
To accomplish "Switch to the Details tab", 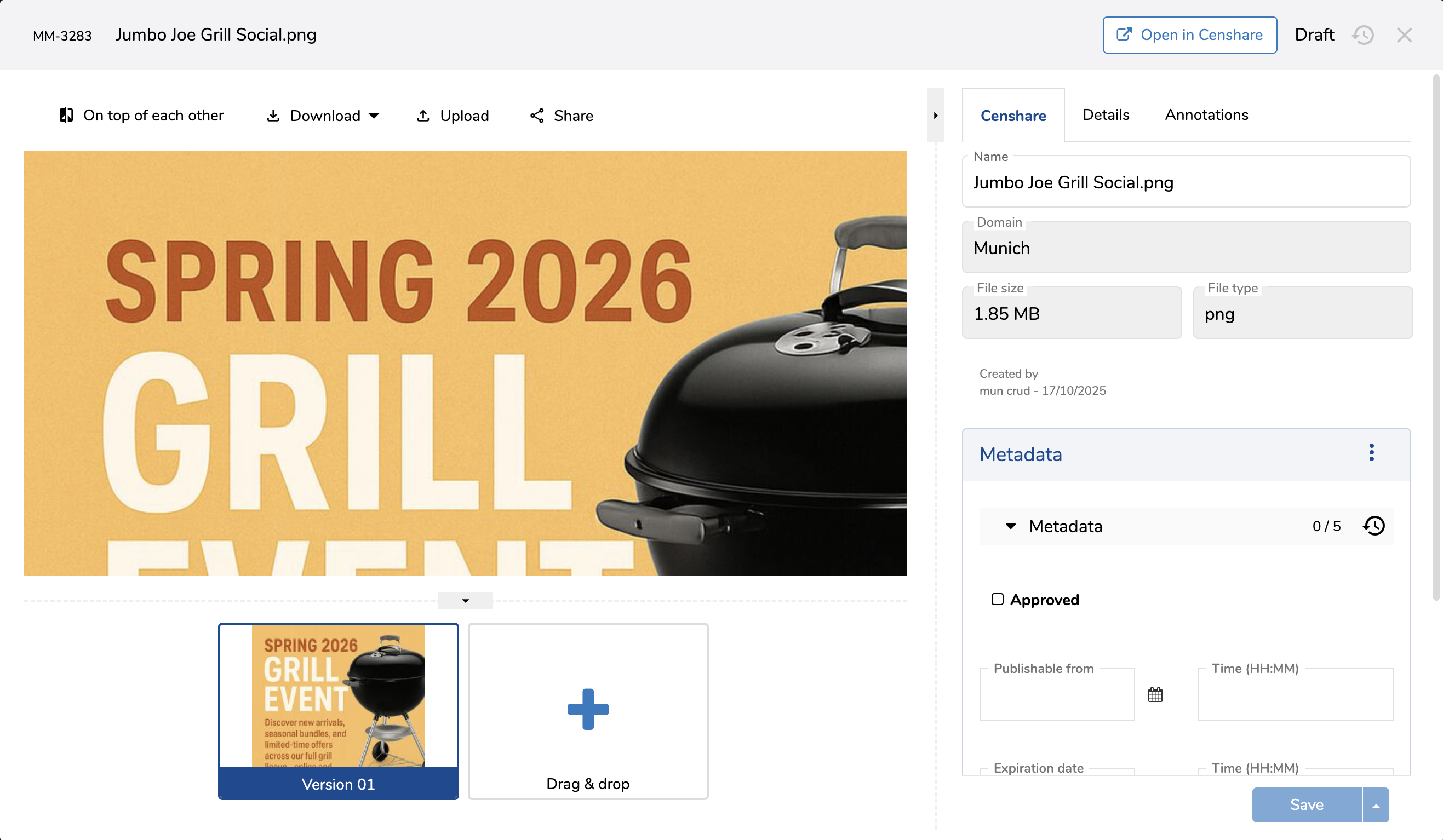I will tap(1106, 115).
